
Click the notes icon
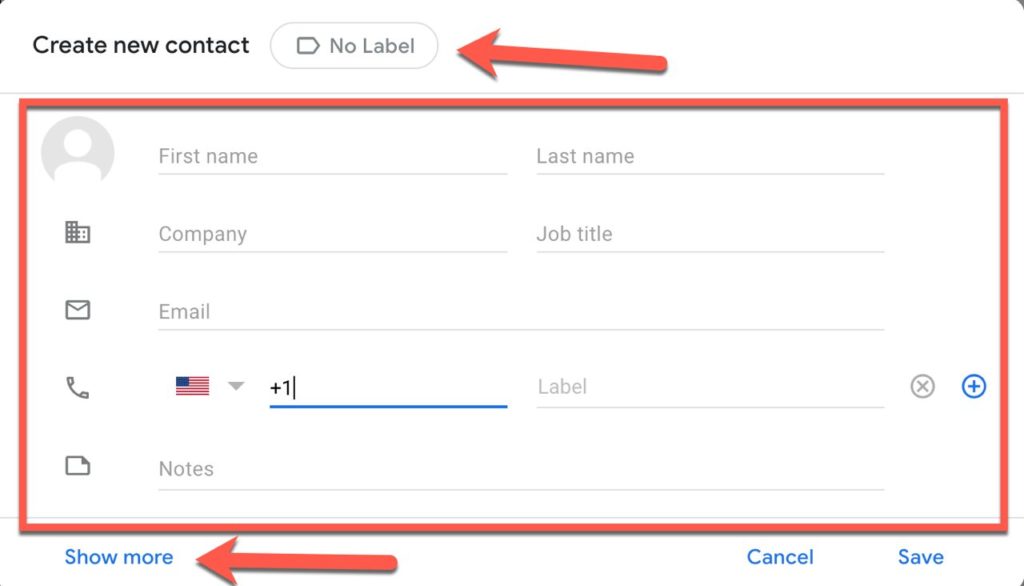[x=77, y=466]
